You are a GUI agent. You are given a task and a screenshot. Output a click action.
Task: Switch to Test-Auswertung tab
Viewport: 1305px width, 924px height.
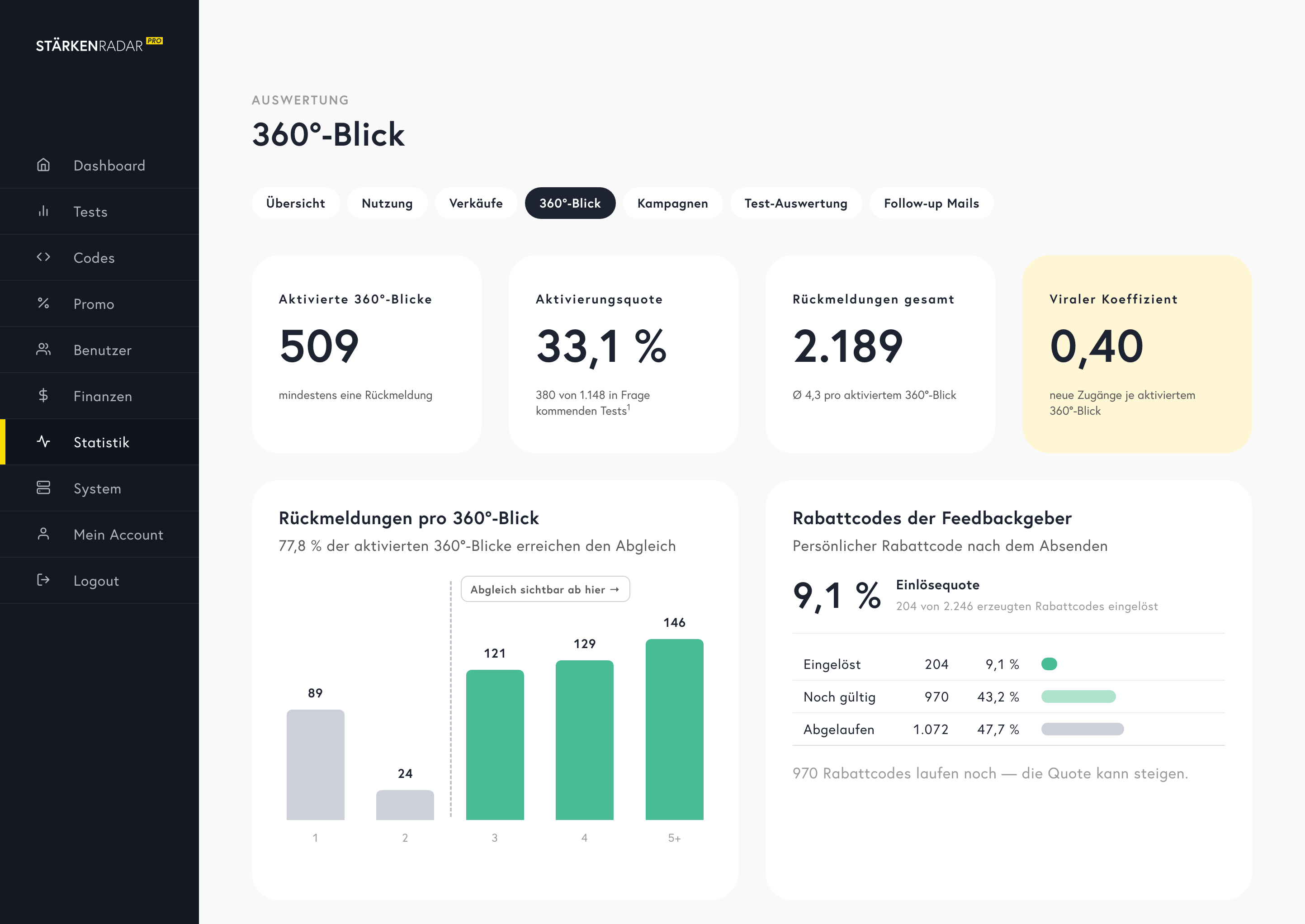(796, 203)
